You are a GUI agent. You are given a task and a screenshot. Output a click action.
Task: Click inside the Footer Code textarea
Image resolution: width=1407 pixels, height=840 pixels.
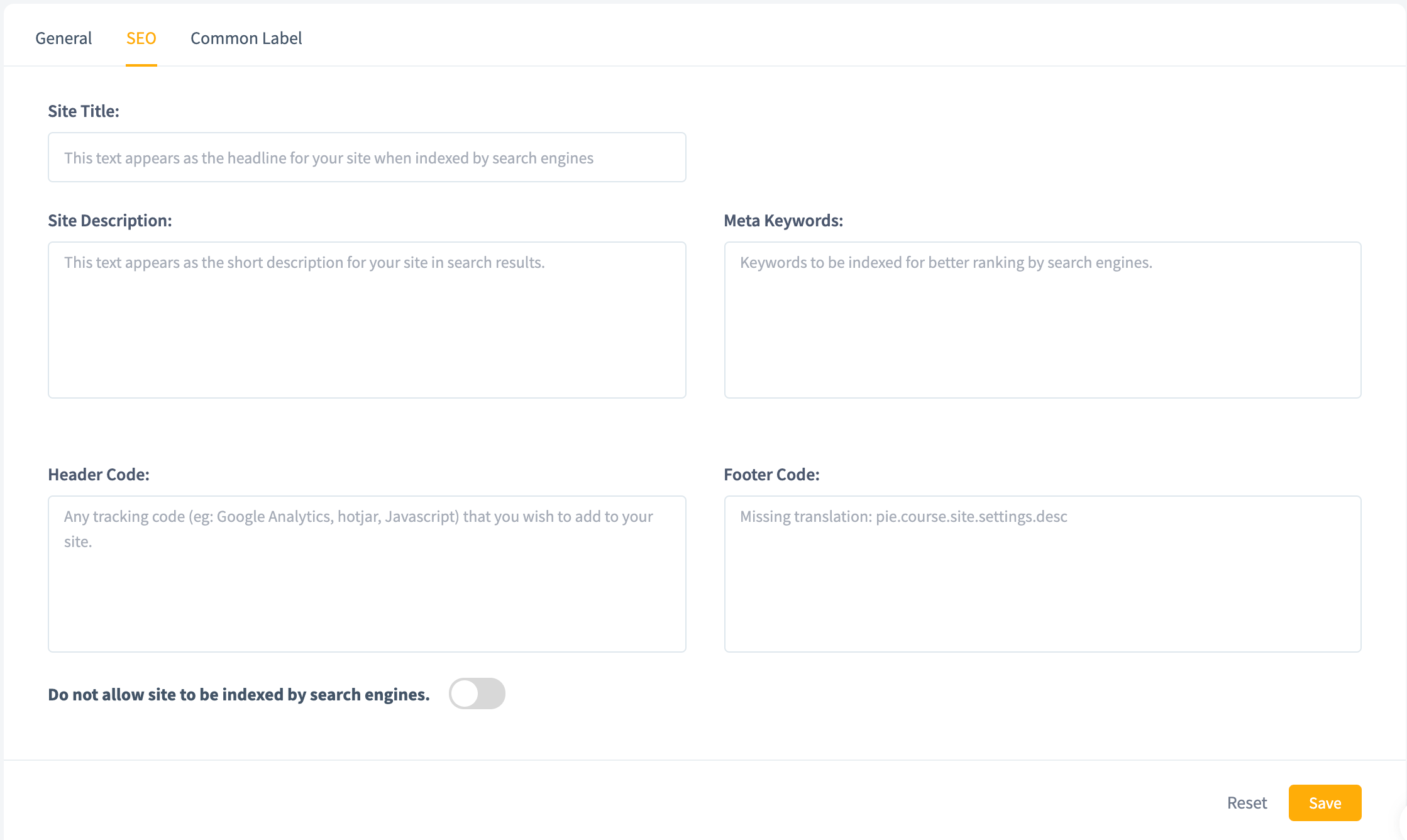(1042, 585)
